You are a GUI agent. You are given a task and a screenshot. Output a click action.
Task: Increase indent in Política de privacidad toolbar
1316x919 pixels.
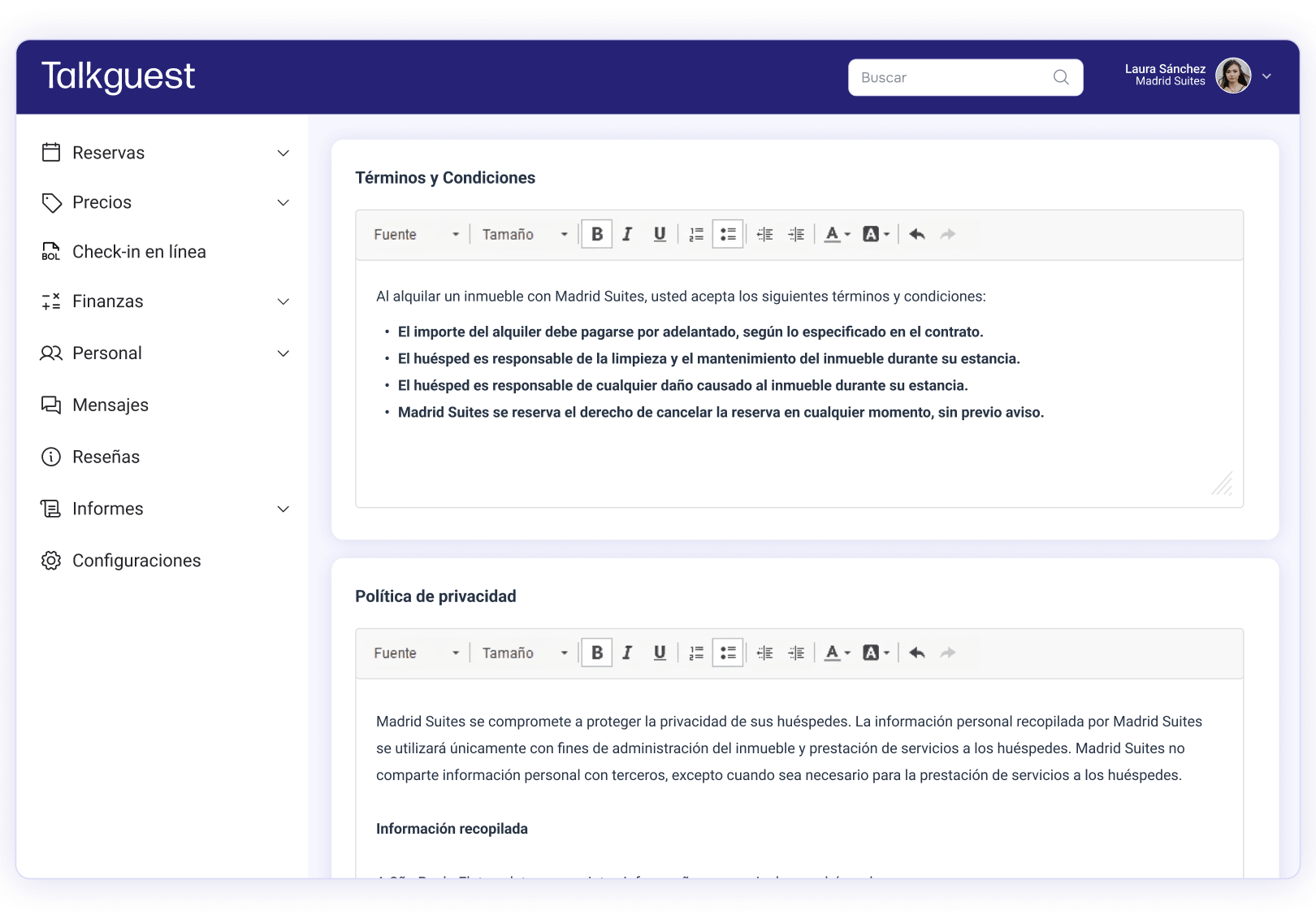point(796,652)
